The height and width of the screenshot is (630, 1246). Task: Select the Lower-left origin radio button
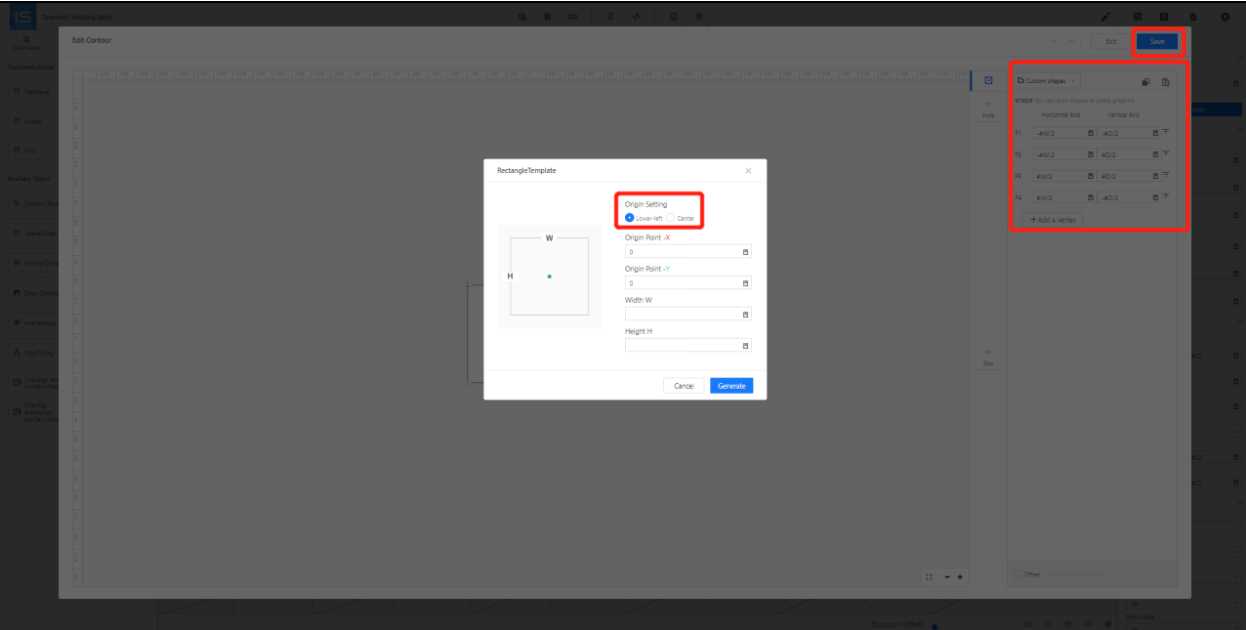click(630, 218)
